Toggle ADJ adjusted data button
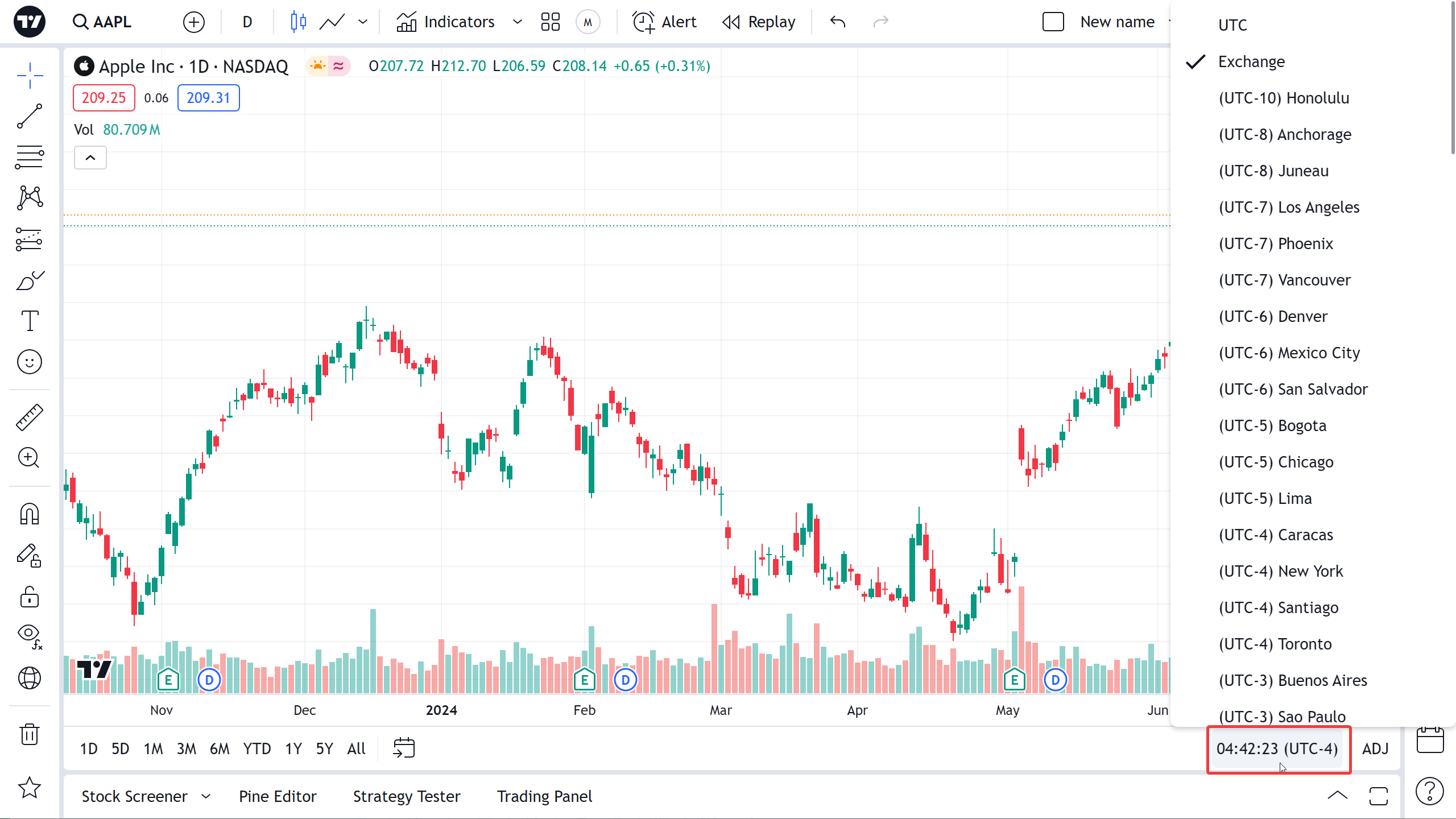Viewport: 1456px width, 819px height. (1375, 748)
